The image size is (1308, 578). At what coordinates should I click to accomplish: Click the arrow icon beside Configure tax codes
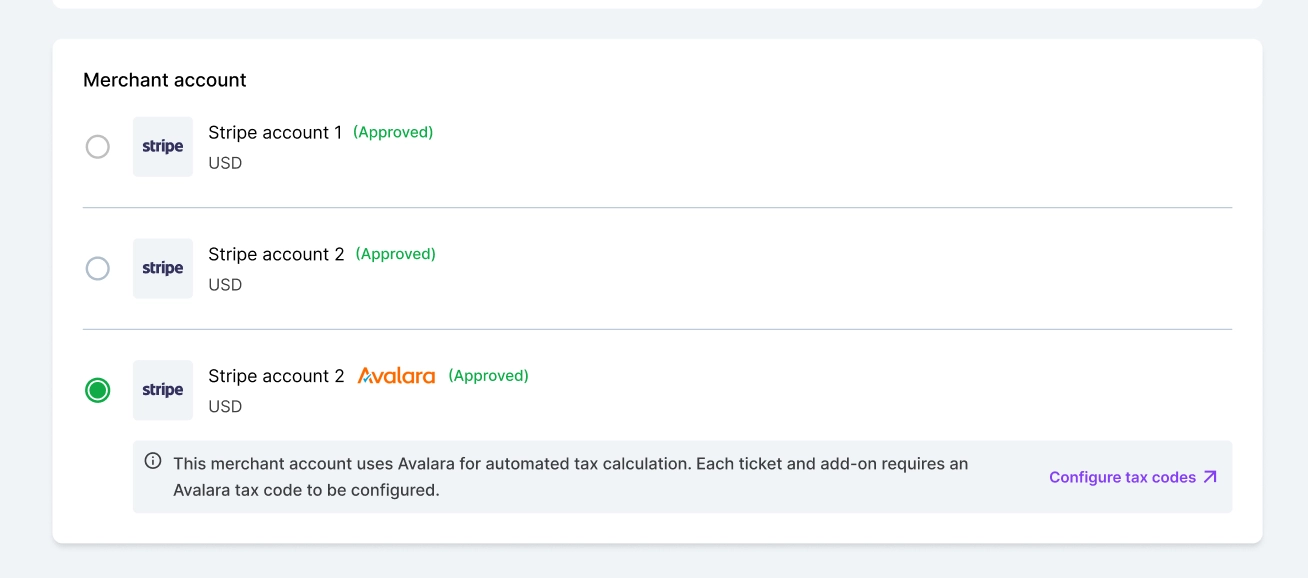click(1210, 477)
